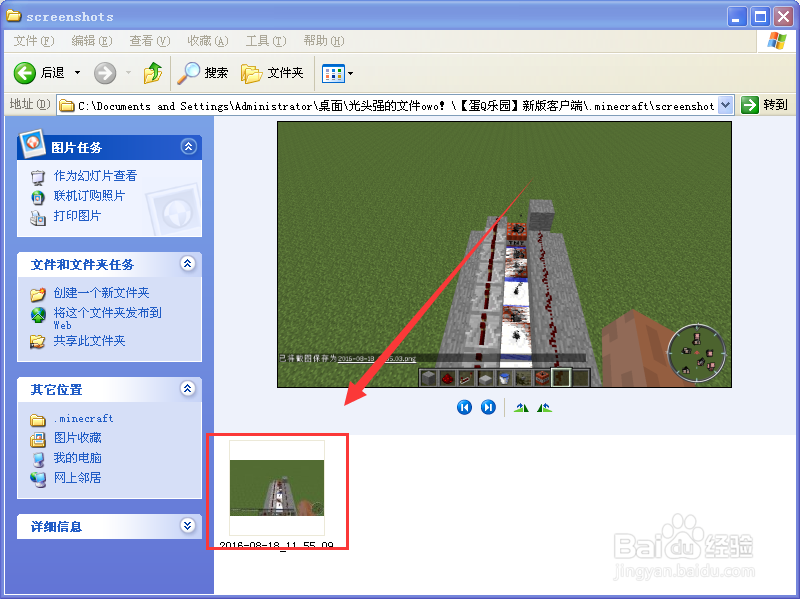Click 共享此文件夹
The height and width of the screenshot is (599, 800).
tap(89, 341)
